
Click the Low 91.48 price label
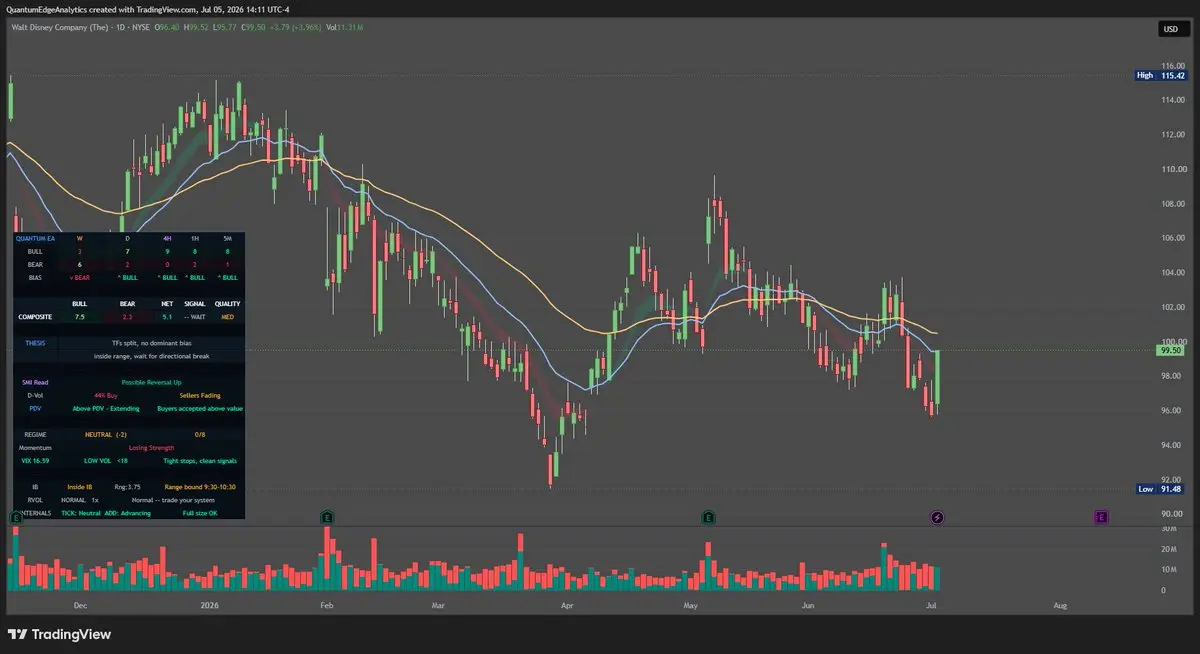point(1160,489)
